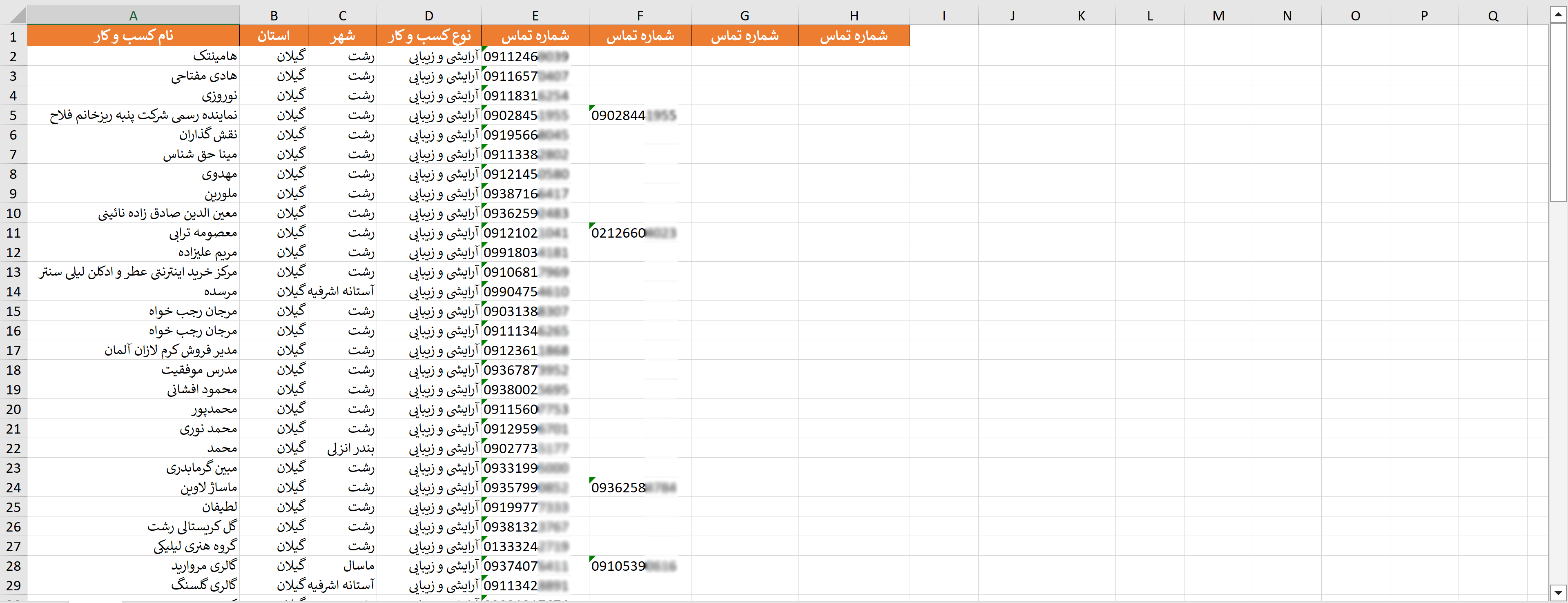Click header cell 'نام کسب و کار'
Image resolution: width=1568 pixels, height=603 pixels.
[x=133, y=36]
